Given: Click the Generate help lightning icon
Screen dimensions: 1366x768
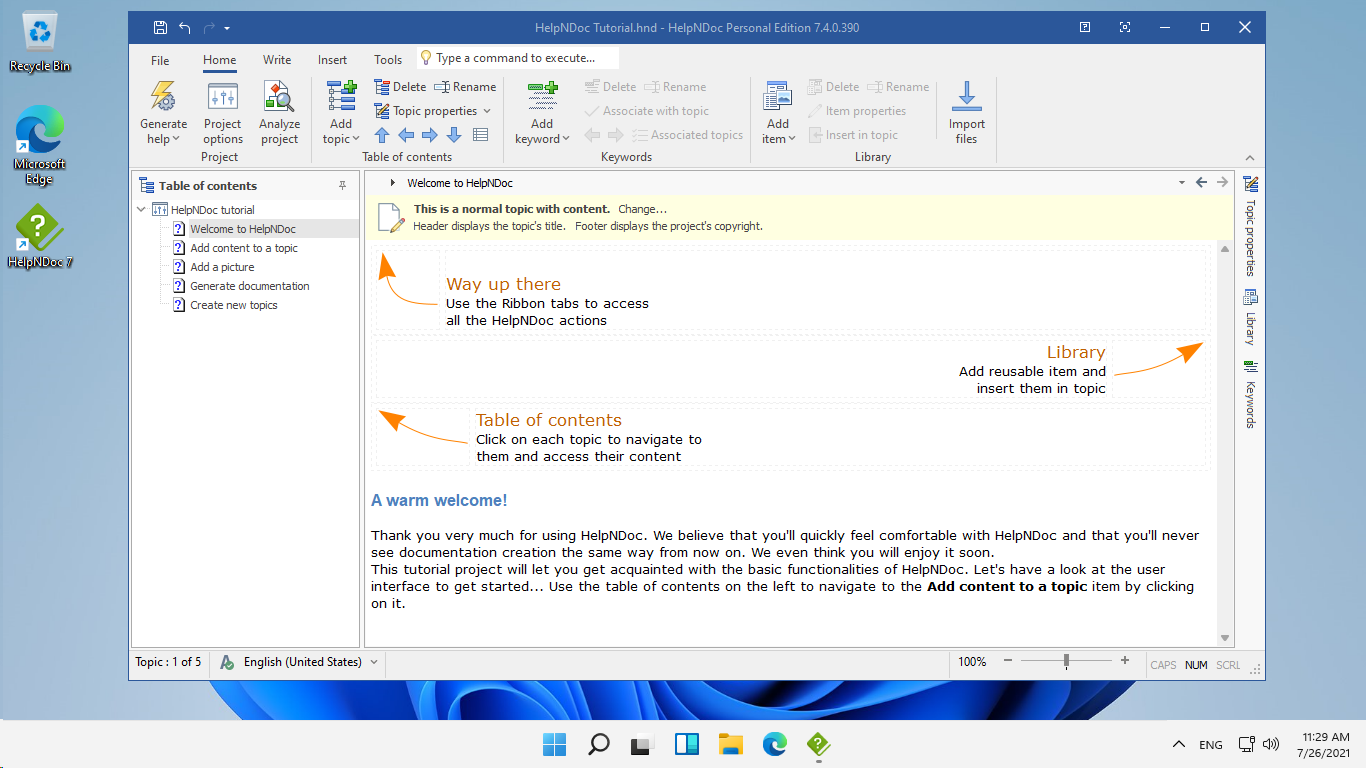Looking at the screenshot, I should pyautogui.click(x=163, y=97).
